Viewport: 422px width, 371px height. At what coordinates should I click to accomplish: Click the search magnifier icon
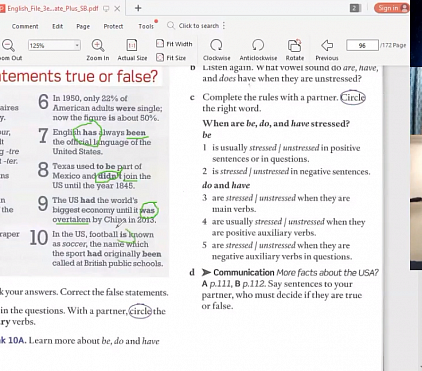click(x=171, y=25)
